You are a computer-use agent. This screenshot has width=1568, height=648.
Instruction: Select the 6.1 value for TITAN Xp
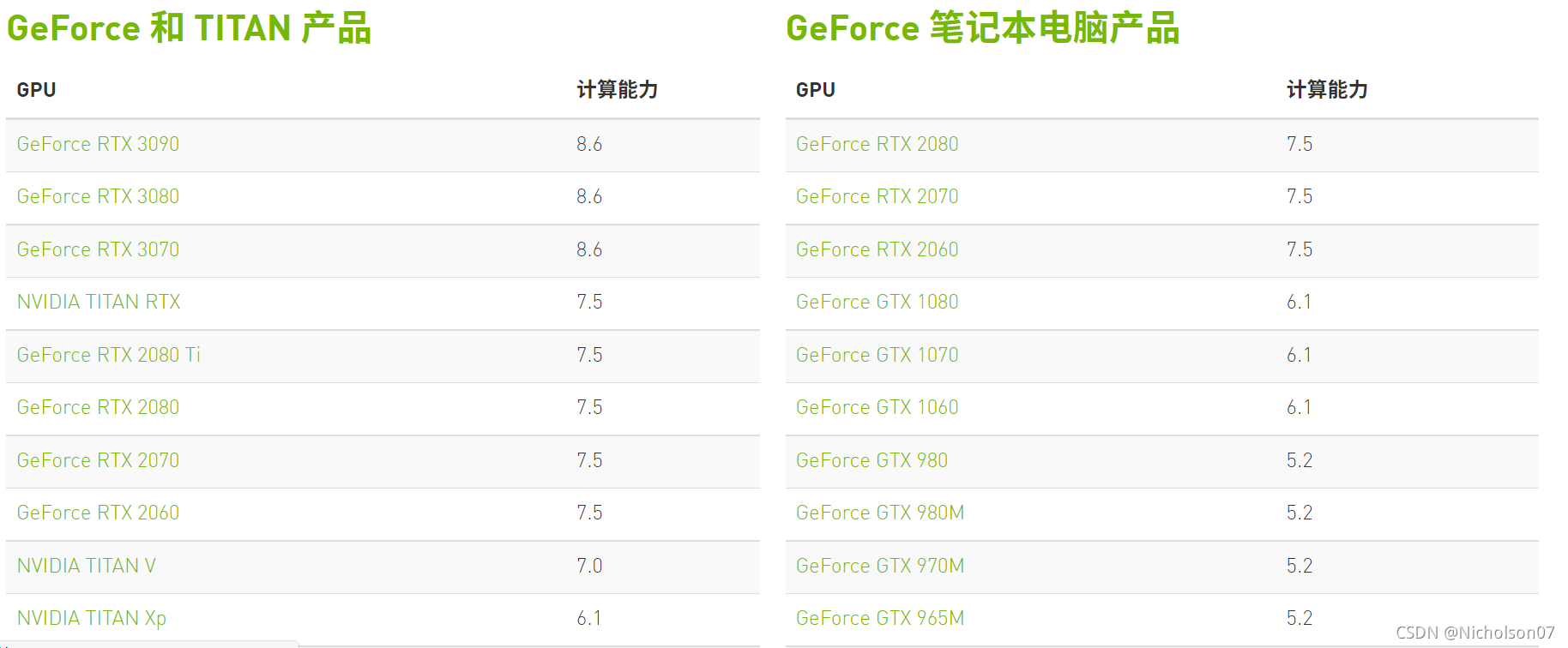pyautogui.click(x=589, y=618)
